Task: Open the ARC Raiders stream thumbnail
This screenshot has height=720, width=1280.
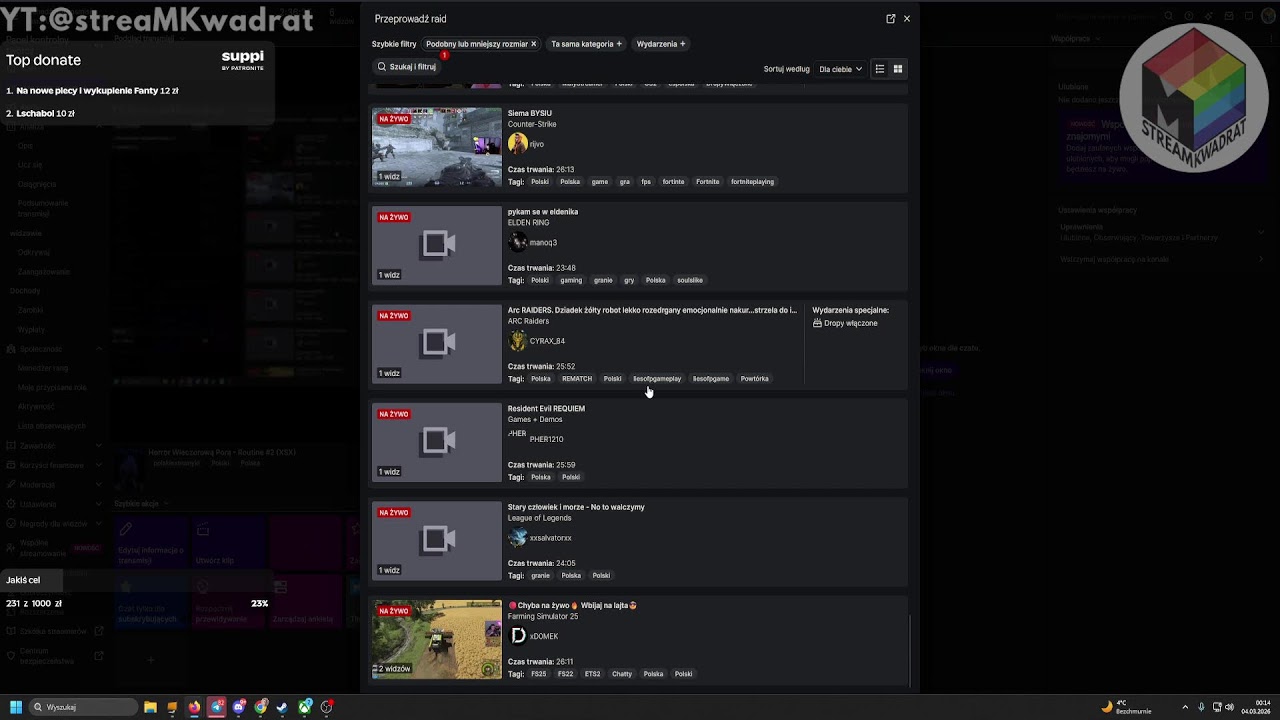Action: click(437, 344)
